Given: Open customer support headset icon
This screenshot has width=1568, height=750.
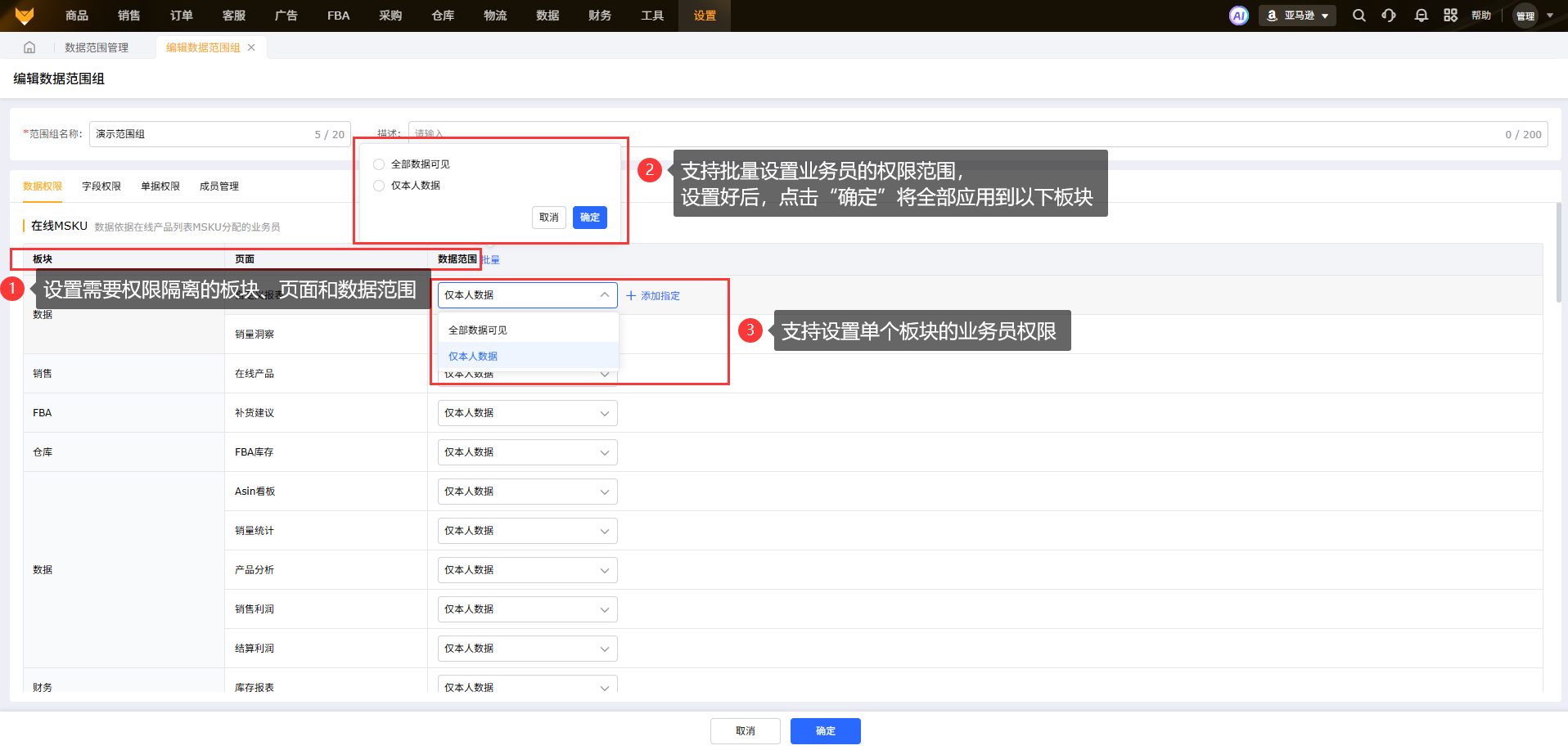Looking at the screenshot, I should point(1389,16).
